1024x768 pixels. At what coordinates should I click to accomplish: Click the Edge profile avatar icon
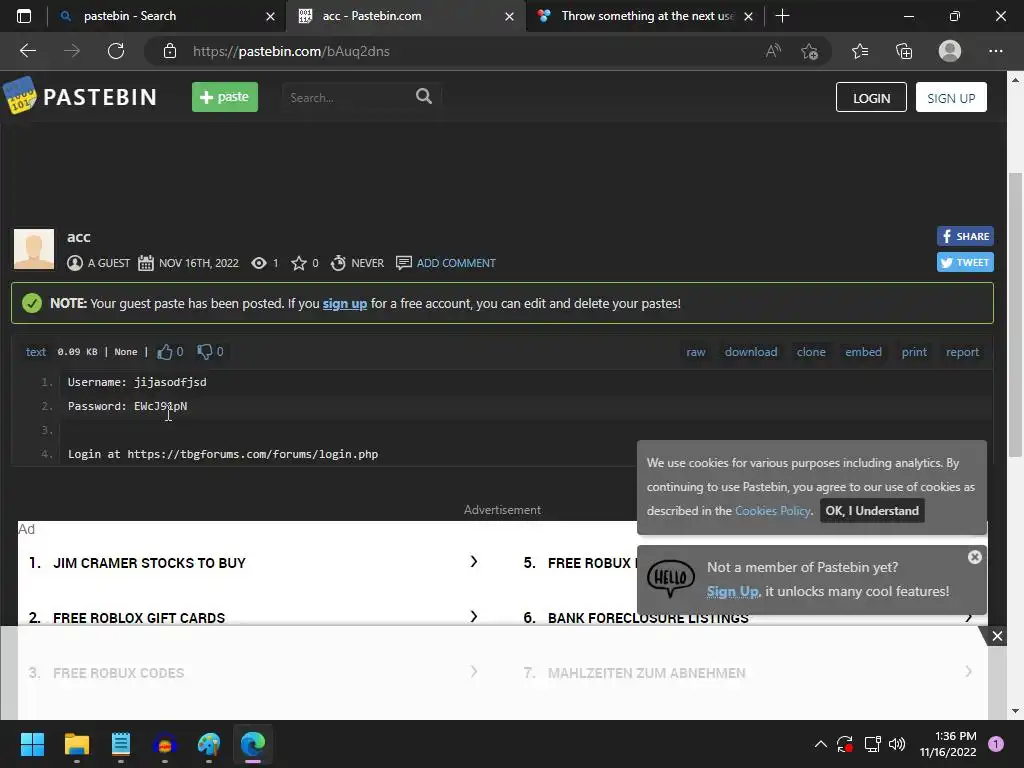[x=950, y=51]
